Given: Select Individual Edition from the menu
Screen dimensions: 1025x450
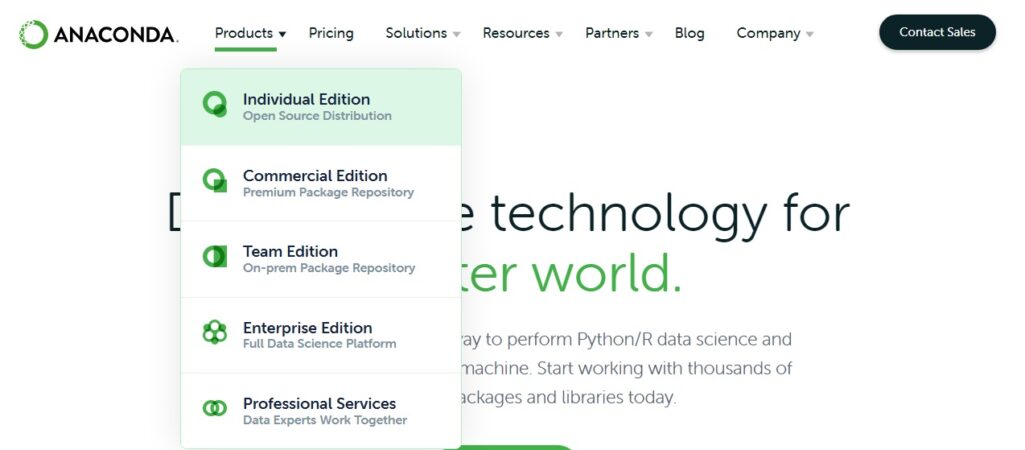Looking at the screenshot, I should (x=321, y=107).
